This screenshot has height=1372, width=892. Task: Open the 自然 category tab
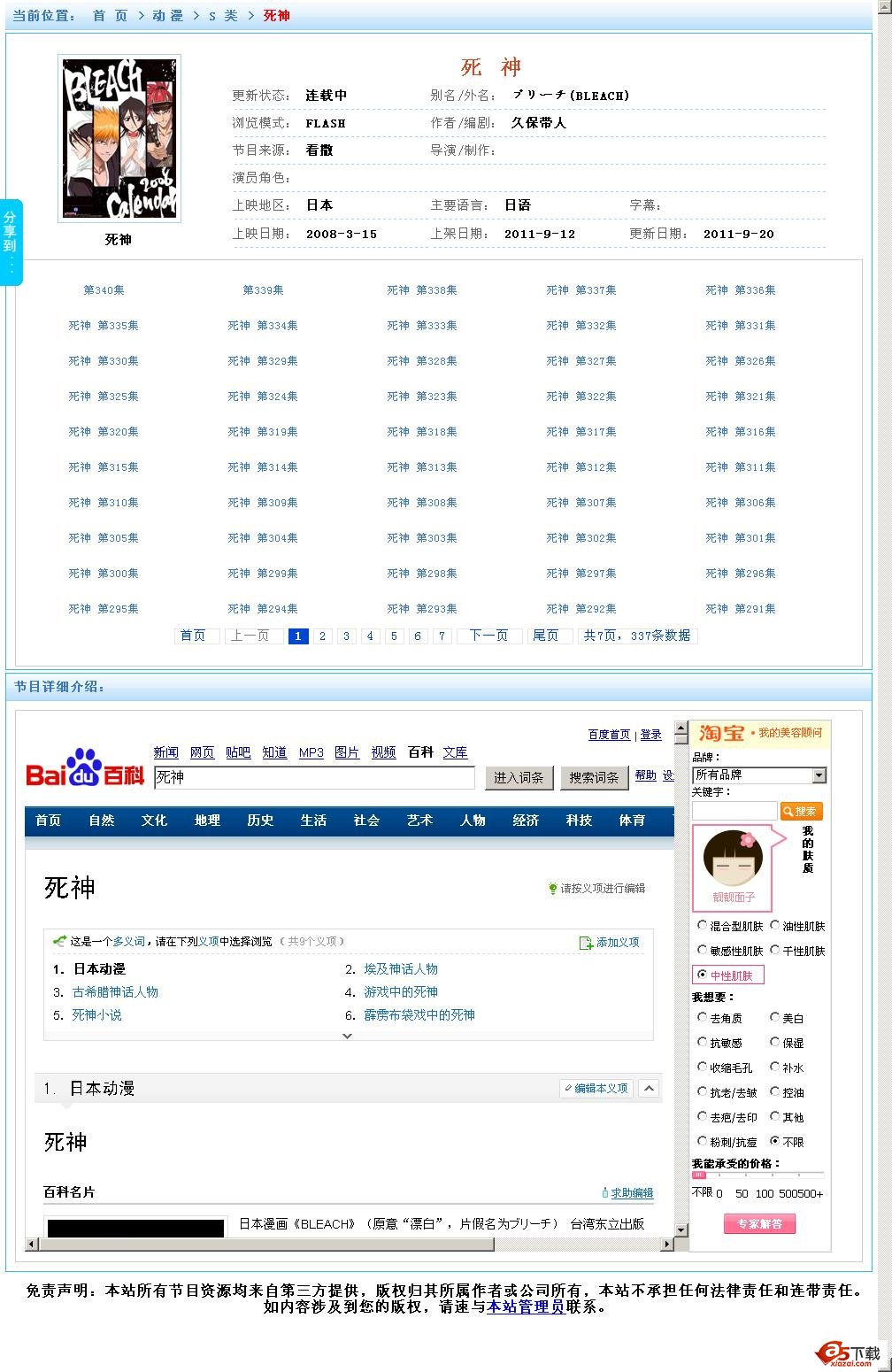(101, 821)
